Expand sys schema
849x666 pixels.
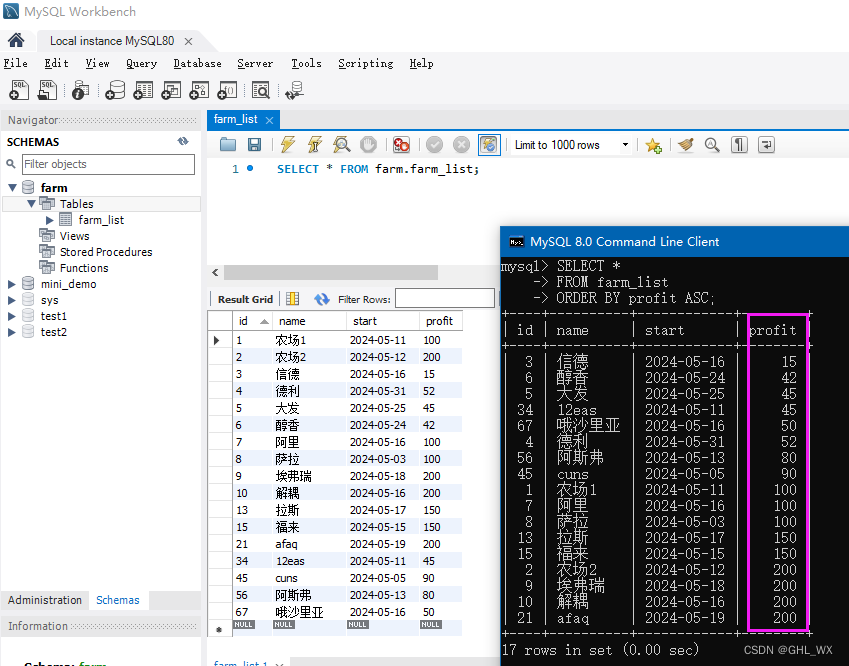coord(11,300)
